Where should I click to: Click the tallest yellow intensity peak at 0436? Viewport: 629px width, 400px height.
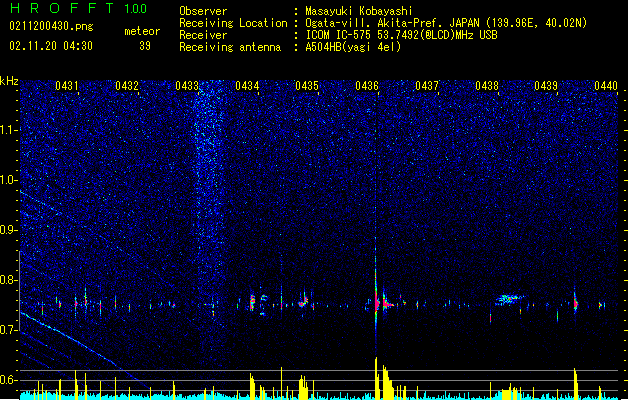pyautogui.click(x=376, y=377)
